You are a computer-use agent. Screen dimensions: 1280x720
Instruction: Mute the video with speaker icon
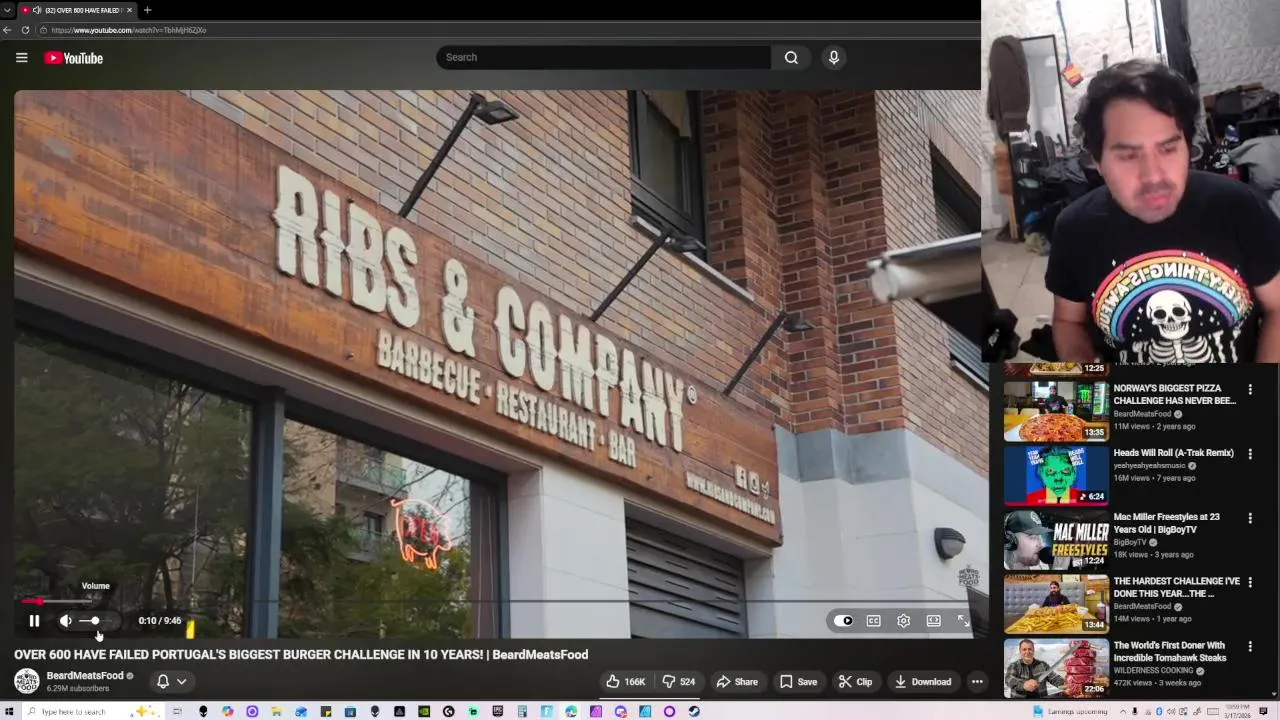coord(65,621)
